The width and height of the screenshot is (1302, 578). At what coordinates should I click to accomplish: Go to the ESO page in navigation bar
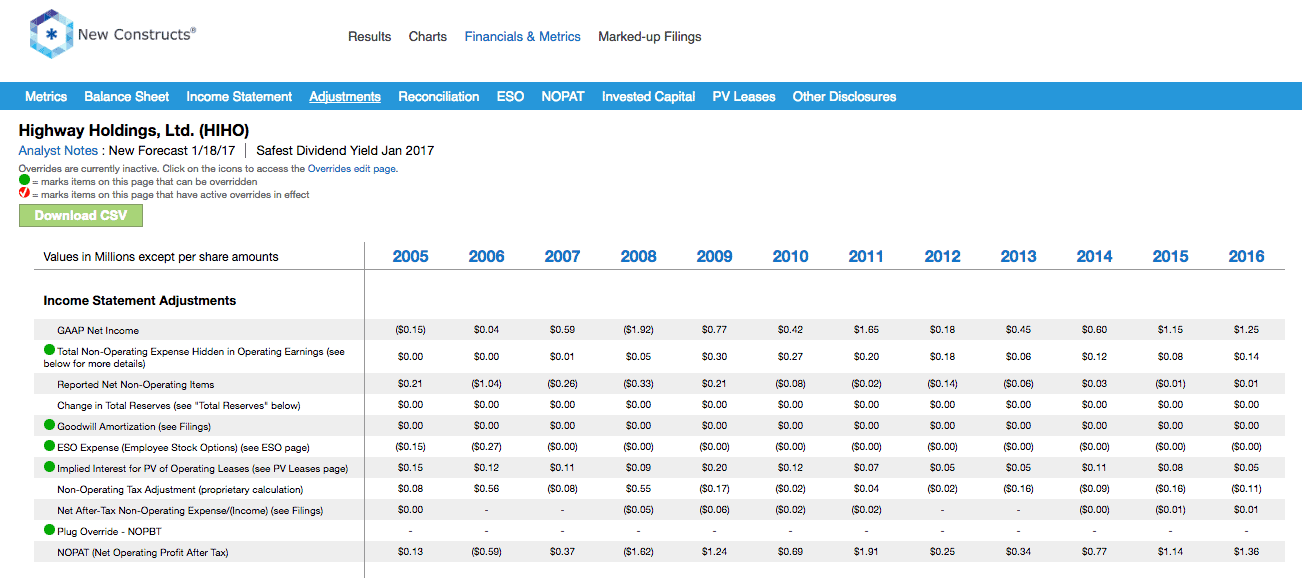pos(510,97)
